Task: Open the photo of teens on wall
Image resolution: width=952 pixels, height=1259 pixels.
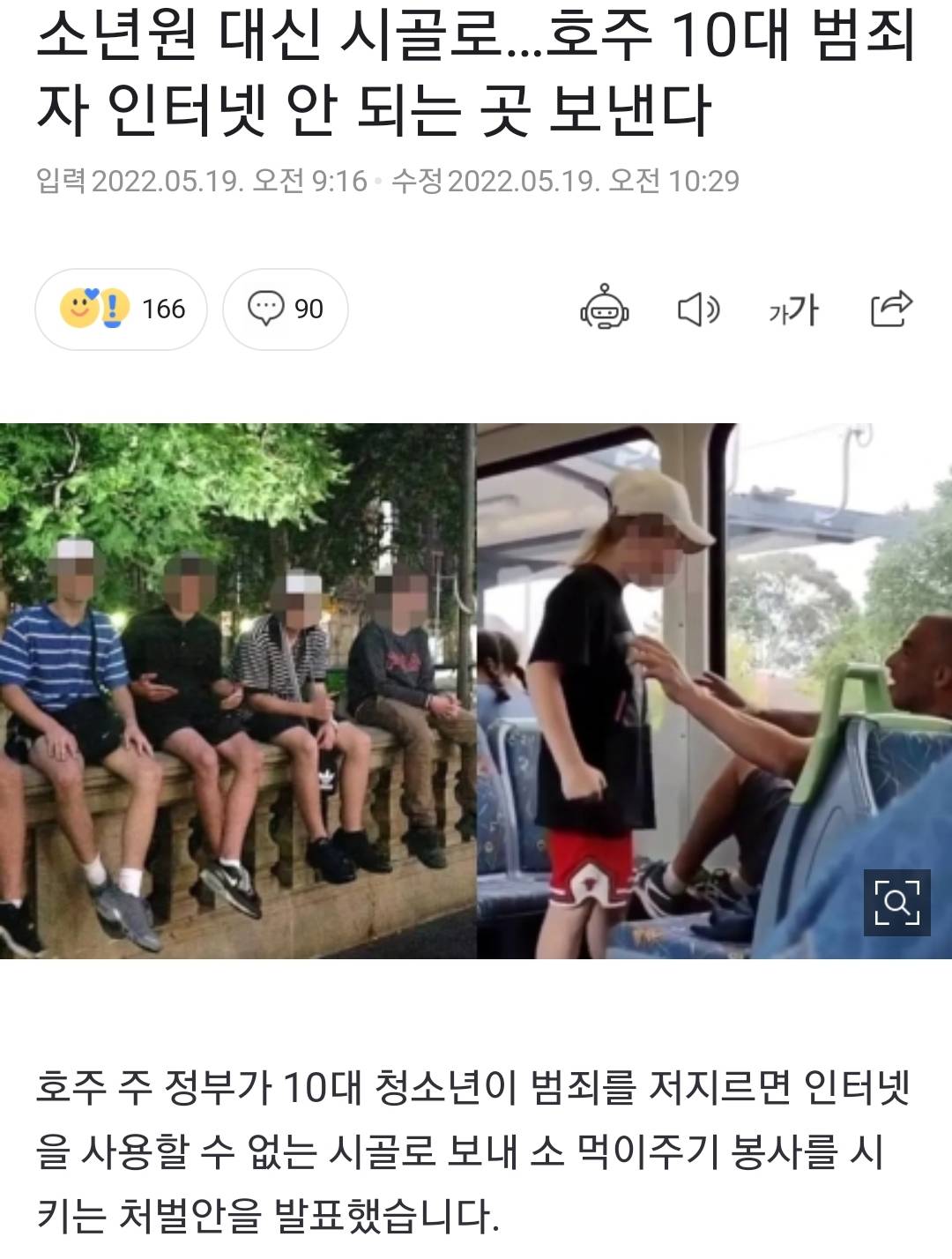Action: pyautogui.click(x=238, y=690)
